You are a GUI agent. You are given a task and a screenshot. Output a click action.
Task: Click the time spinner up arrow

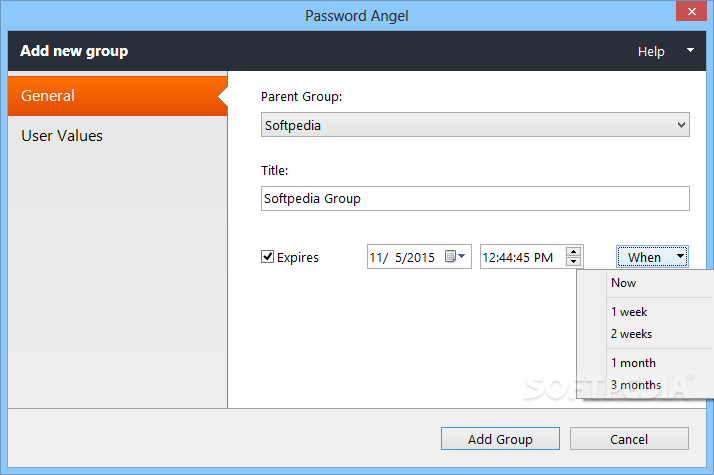[573, 251]
